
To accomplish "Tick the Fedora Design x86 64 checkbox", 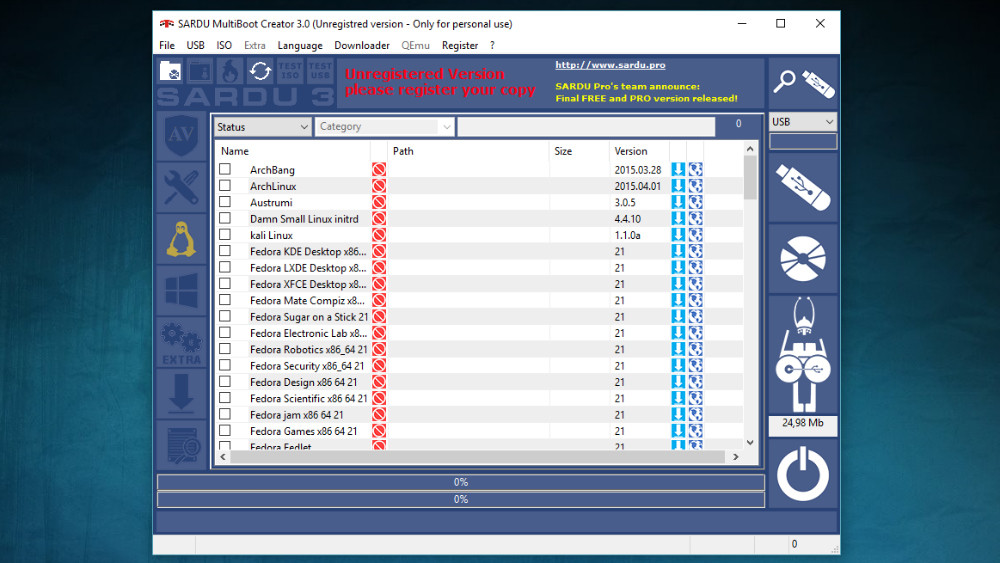I will 225,382.
